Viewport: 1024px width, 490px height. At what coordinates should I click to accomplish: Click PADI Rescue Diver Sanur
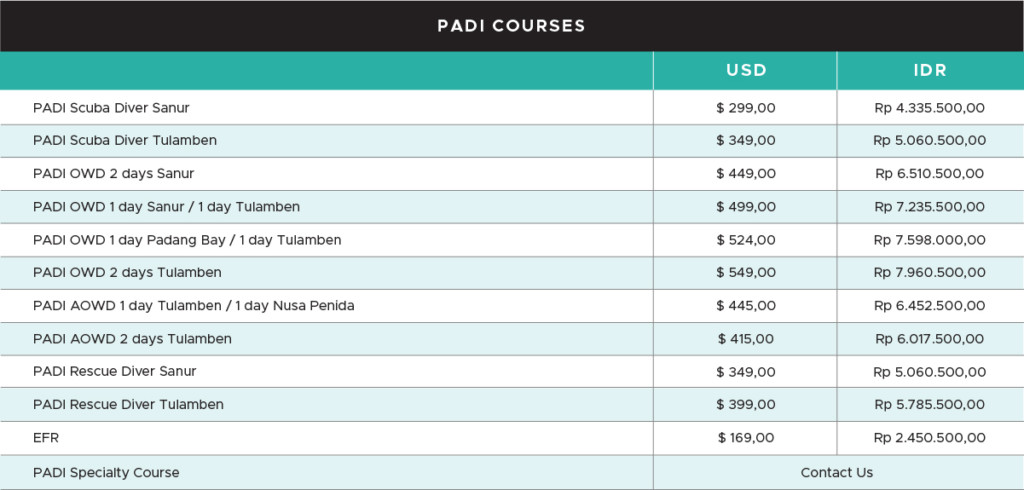click(x=114, y=371)
